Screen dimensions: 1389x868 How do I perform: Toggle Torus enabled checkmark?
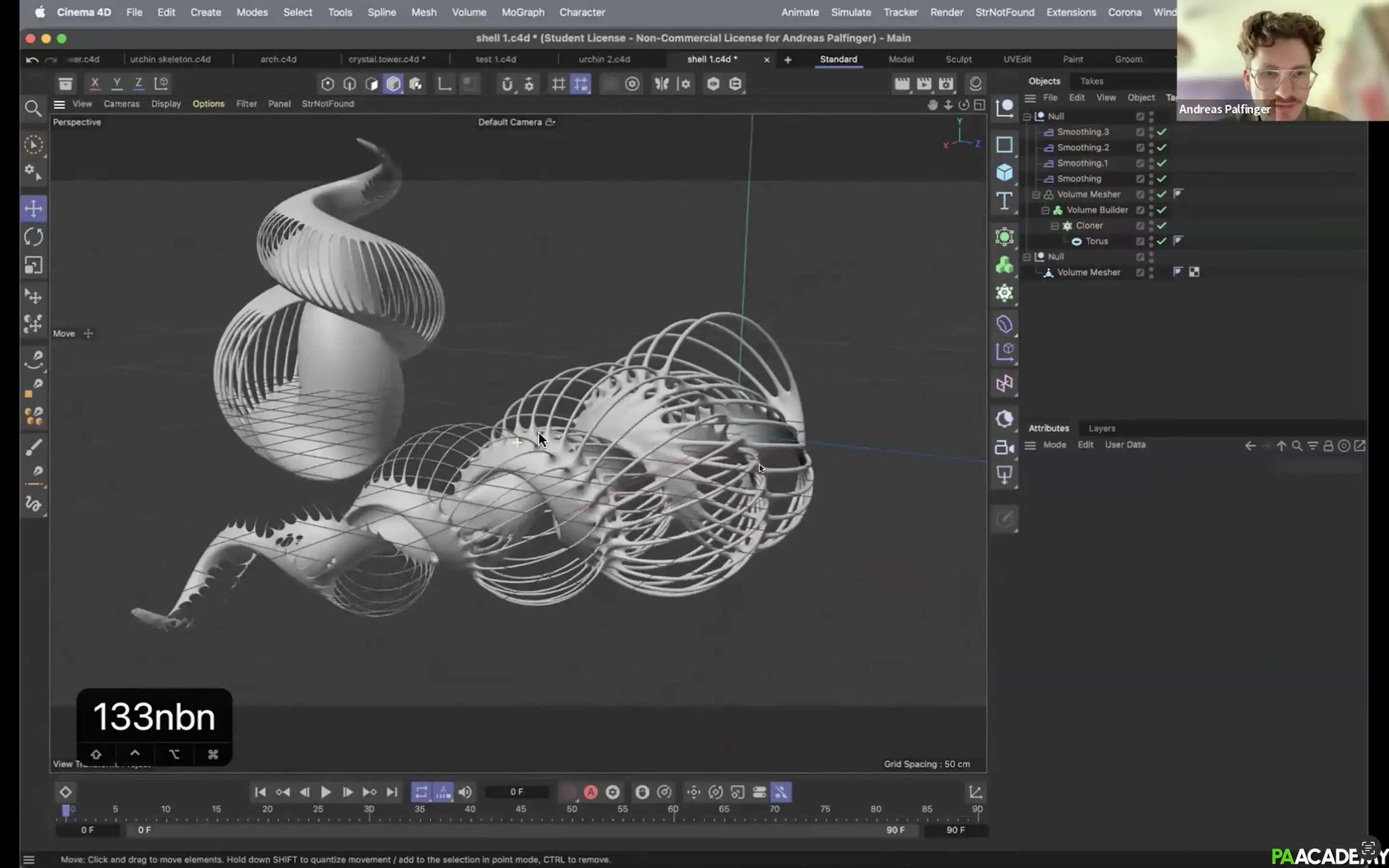[1161, 241]
